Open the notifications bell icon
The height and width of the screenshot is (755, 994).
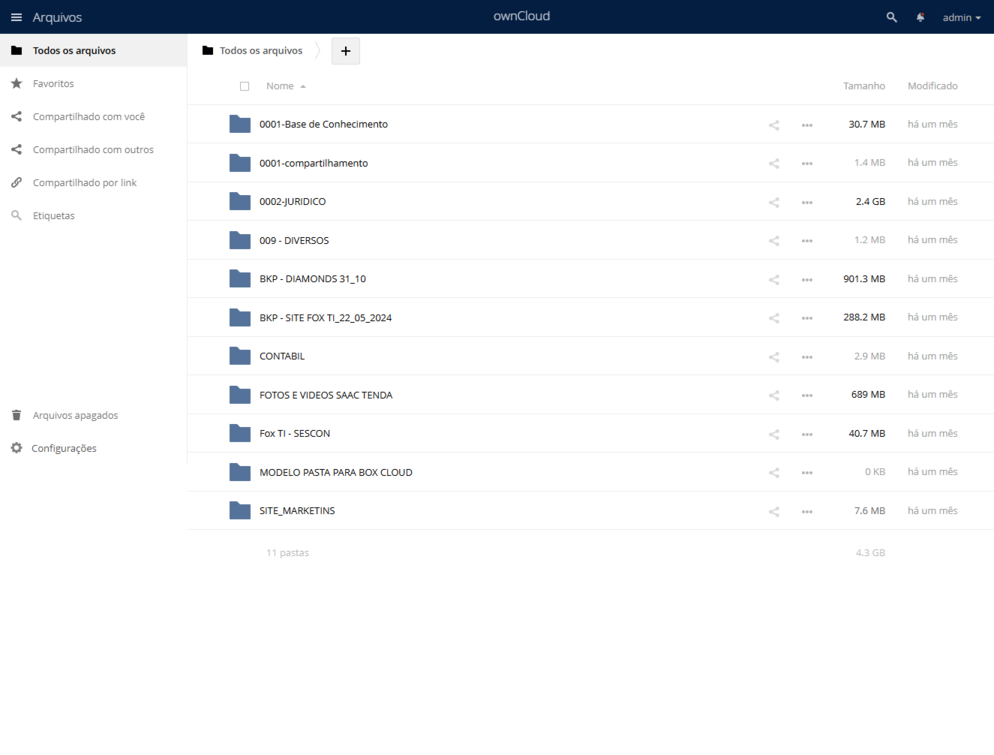click(920, 17)
